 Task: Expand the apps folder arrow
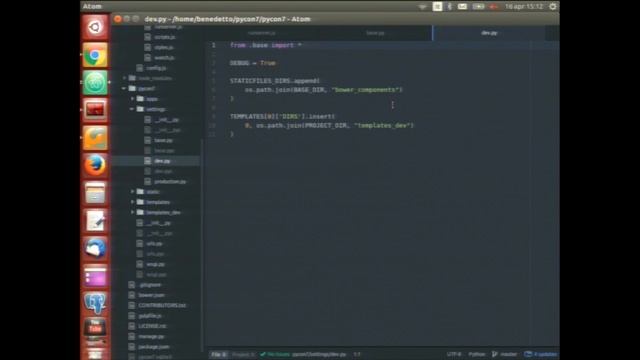click(x=132, y=99)
